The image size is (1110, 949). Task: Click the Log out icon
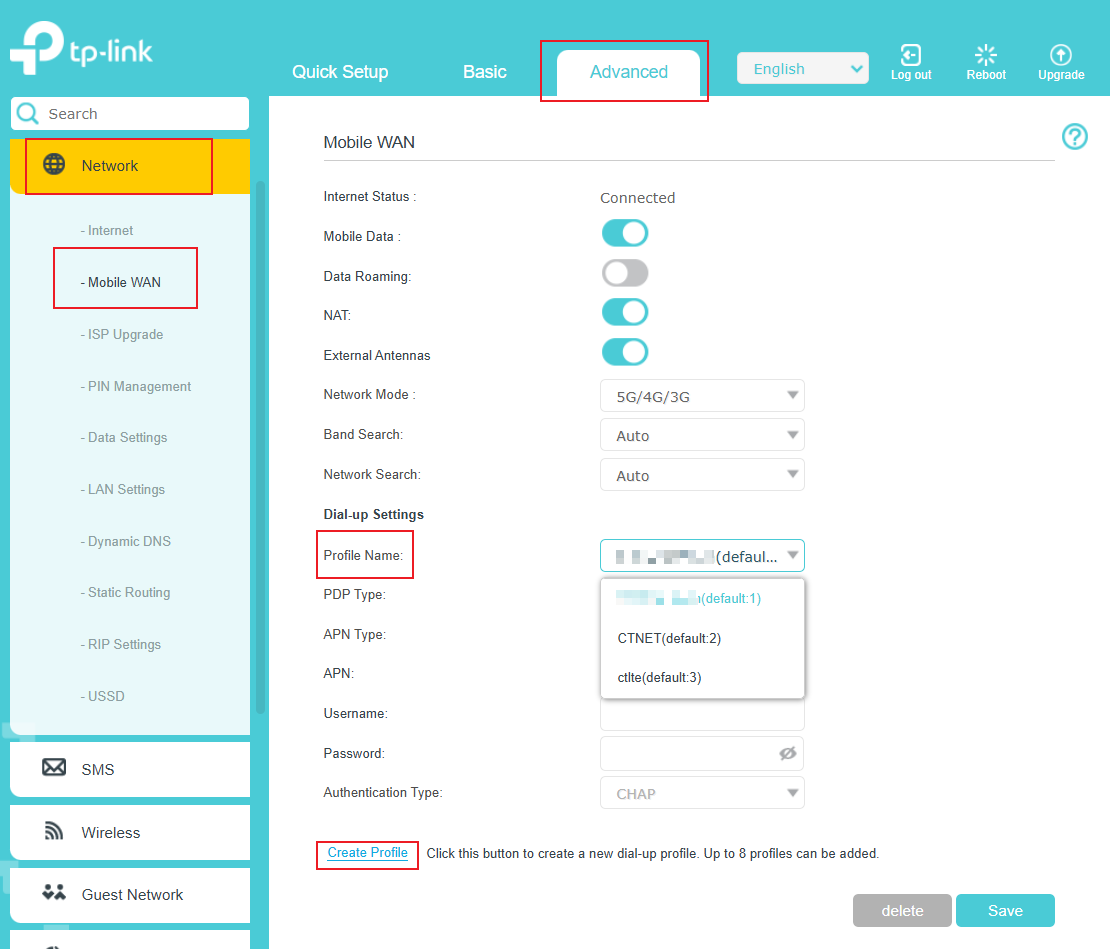(910, 56)
